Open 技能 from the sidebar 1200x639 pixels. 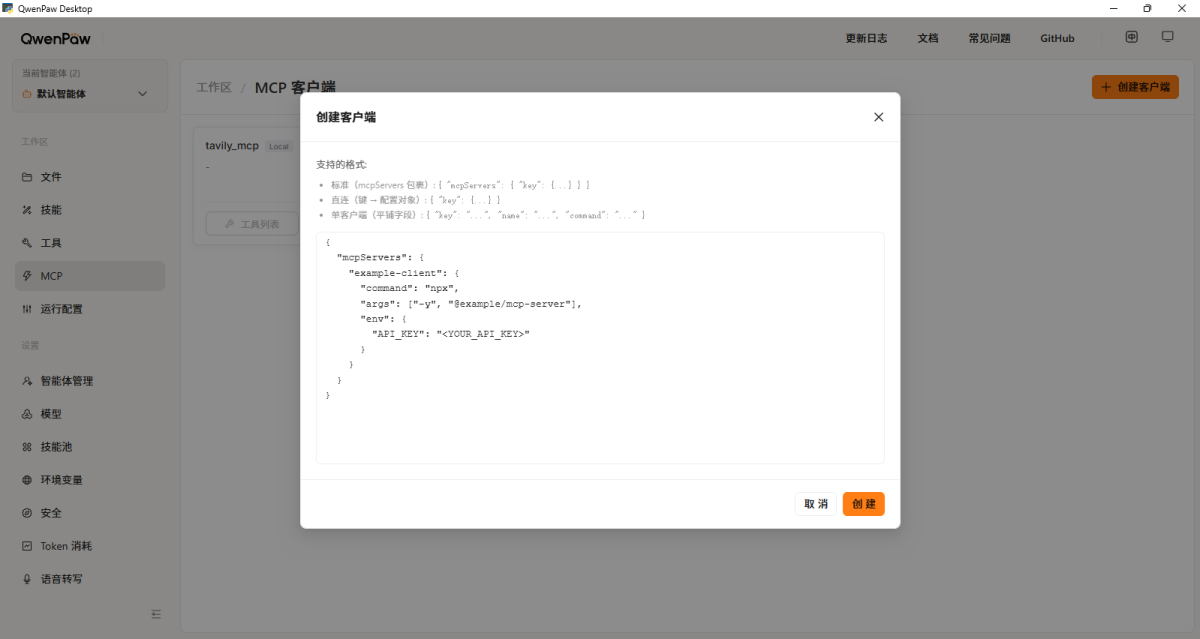click(51, 210)
